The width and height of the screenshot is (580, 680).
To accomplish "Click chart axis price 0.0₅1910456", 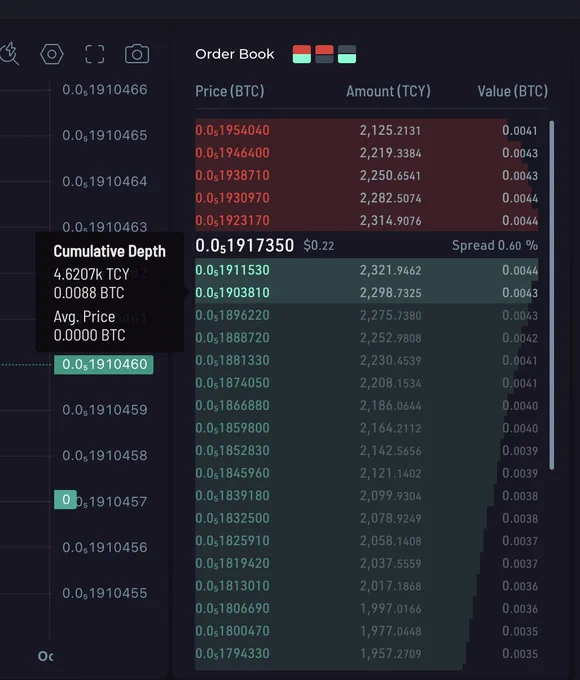I will (x=105, y=547).
